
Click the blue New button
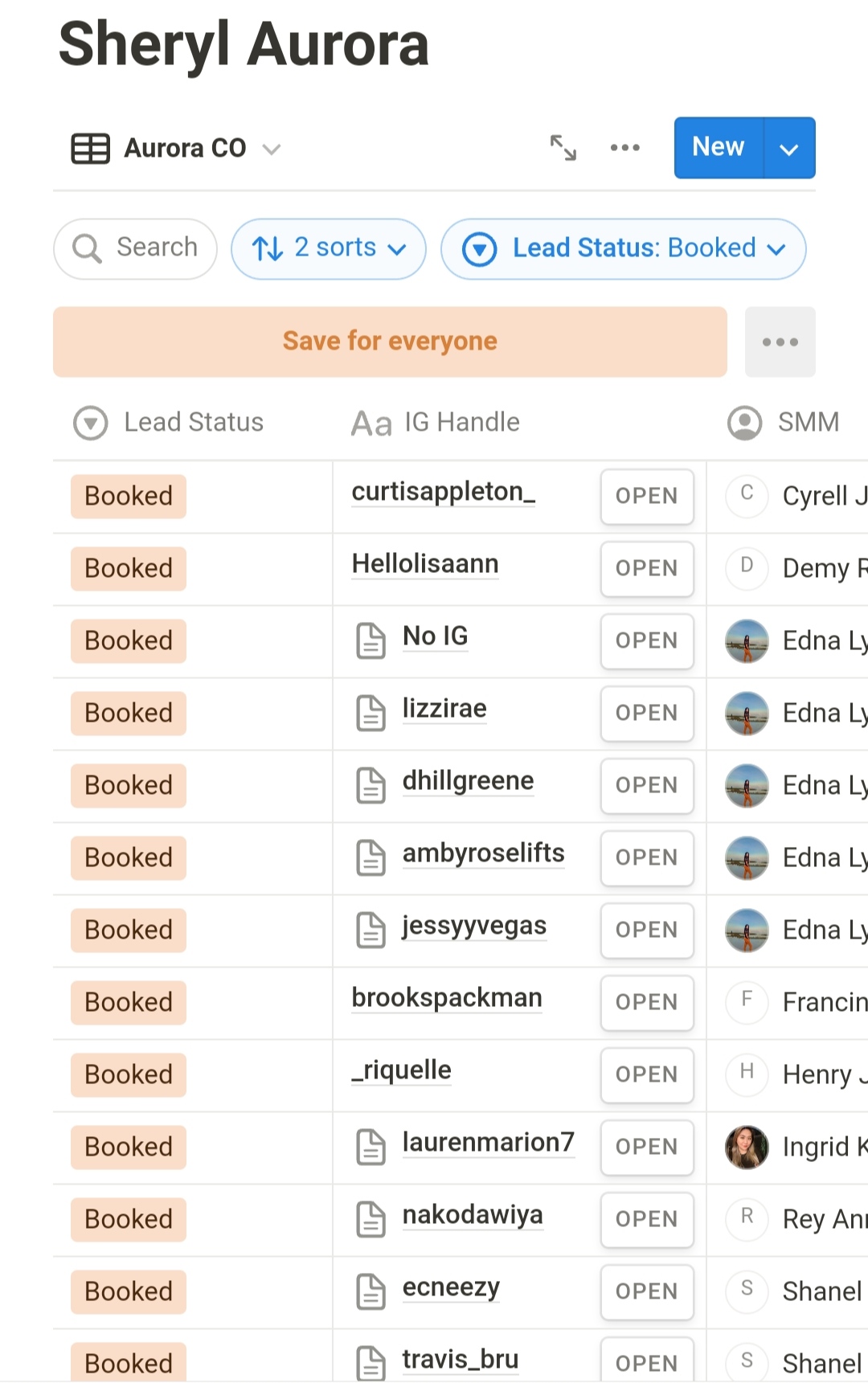coord(718,148)
